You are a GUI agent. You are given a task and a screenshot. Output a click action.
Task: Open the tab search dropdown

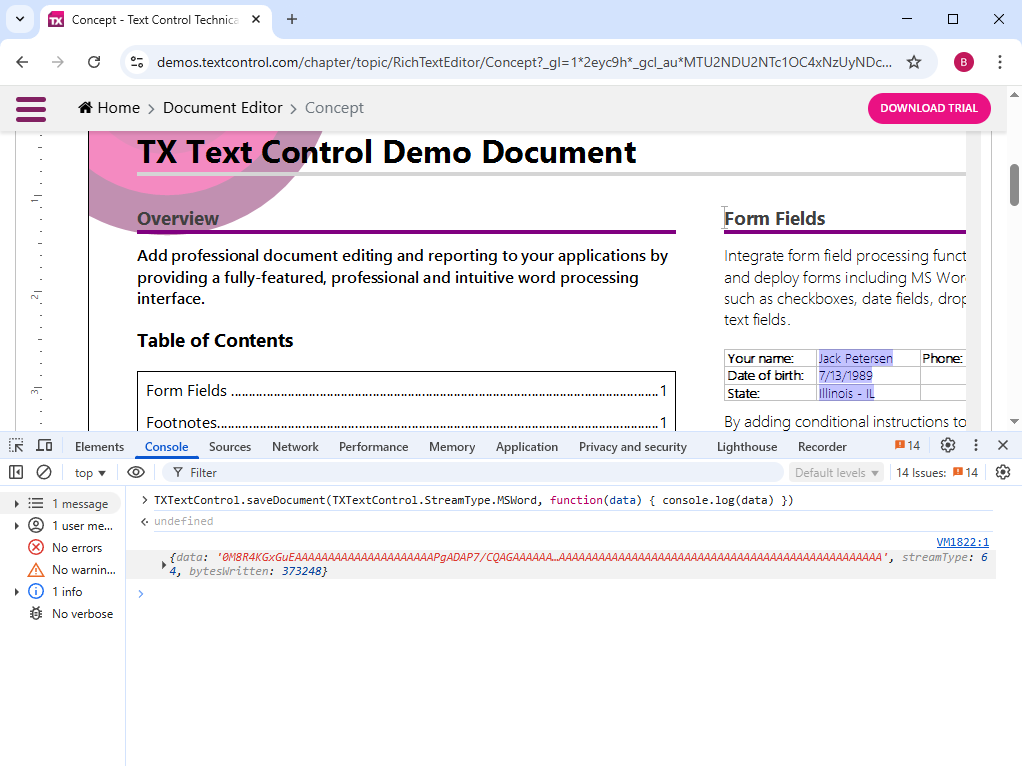coord(20,19)
